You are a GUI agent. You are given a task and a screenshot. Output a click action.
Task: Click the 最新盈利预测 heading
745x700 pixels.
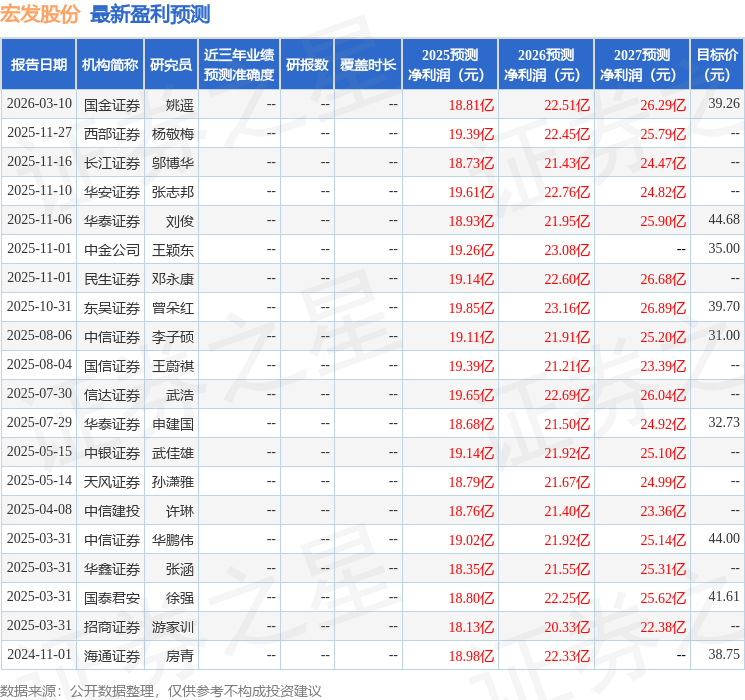click(x=150, y=14)
